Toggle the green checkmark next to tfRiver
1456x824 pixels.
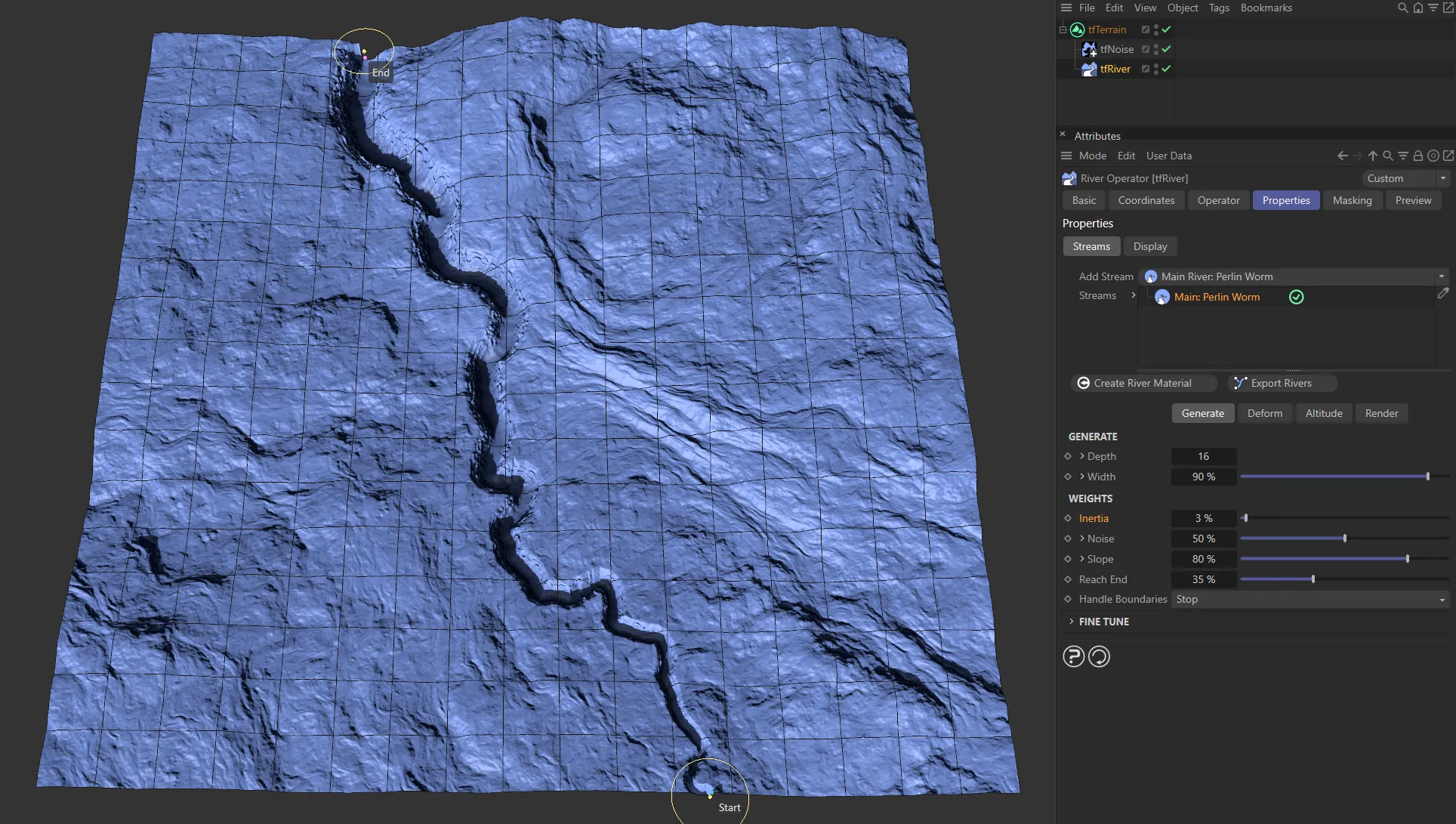1166,69
